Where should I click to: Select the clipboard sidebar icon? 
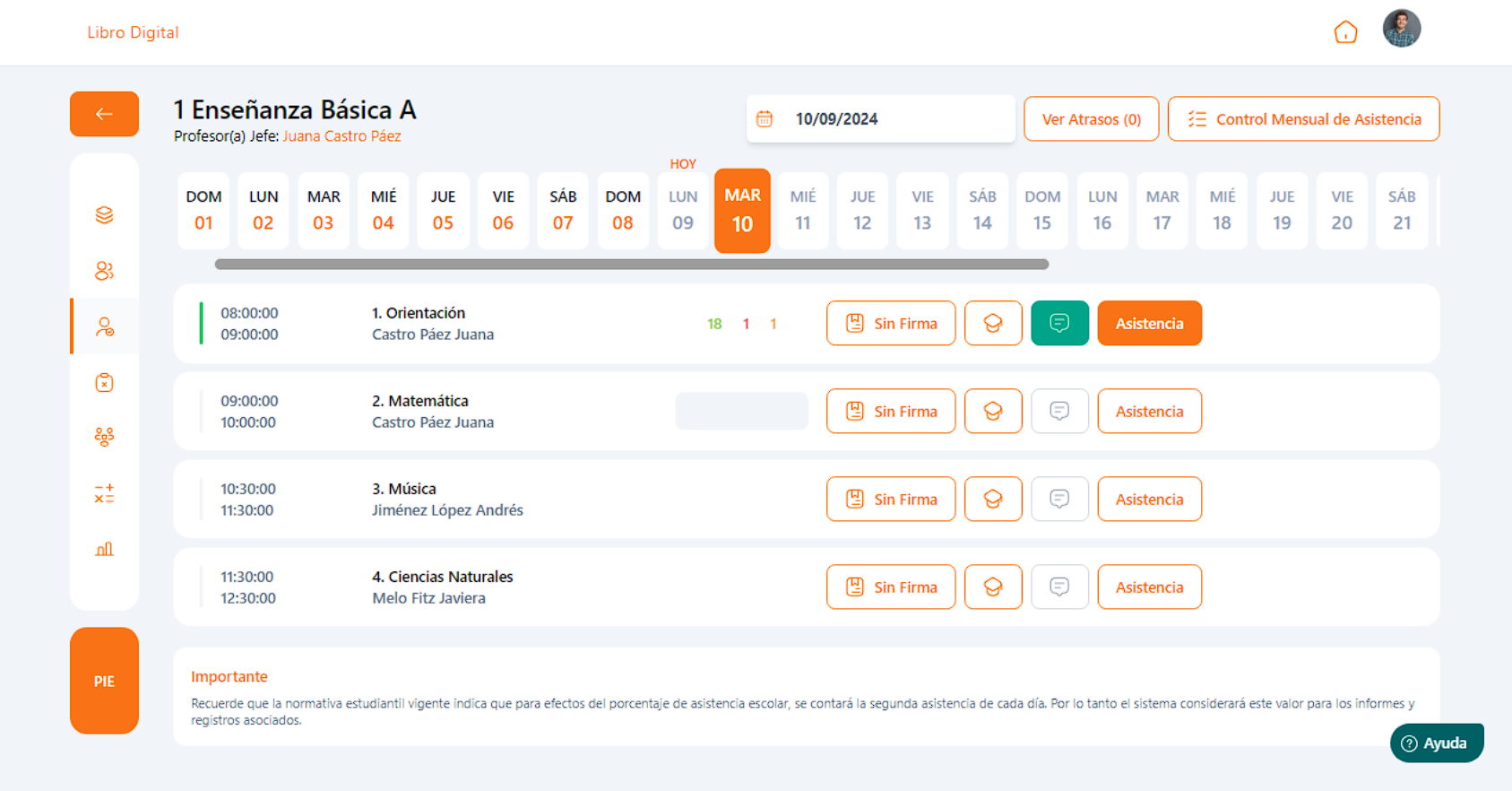(104, 383)
